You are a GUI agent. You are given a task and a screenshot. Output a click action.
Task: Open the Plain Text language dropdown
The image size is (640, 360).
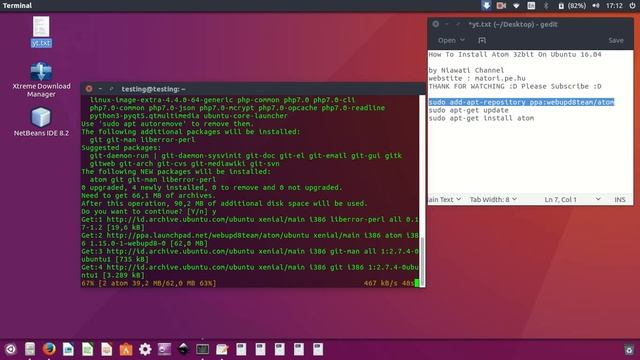(445, 199)
